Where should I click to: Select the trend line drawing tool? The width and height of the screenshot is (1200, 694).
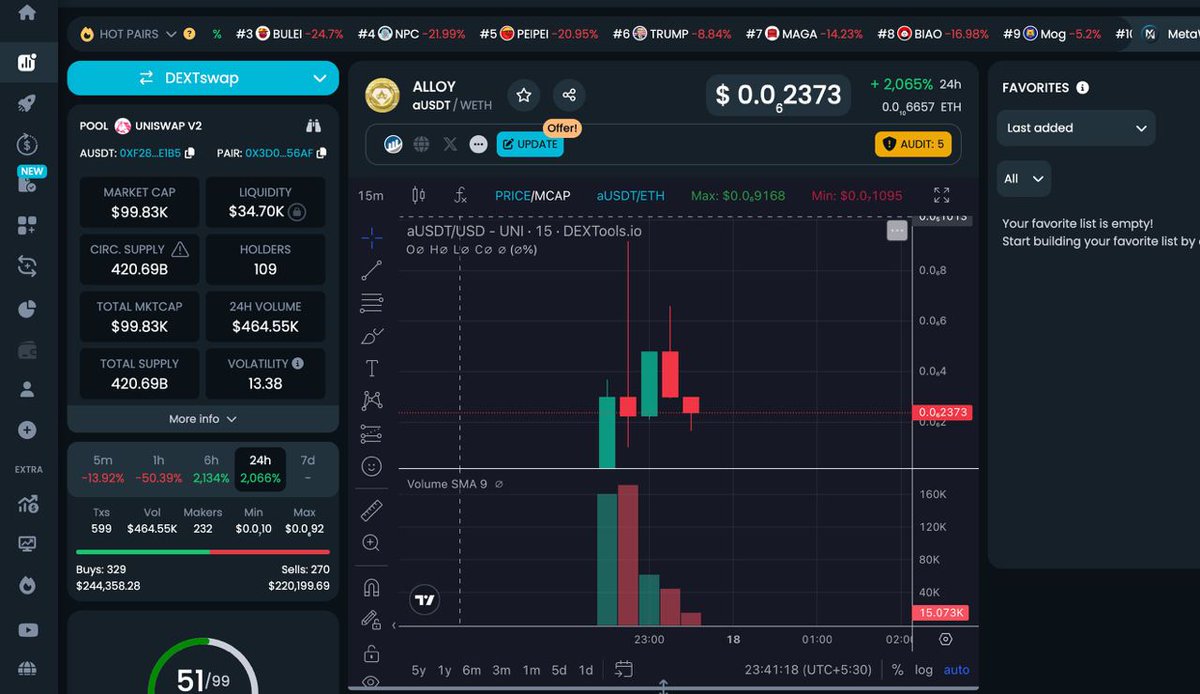tap(371, 270)
